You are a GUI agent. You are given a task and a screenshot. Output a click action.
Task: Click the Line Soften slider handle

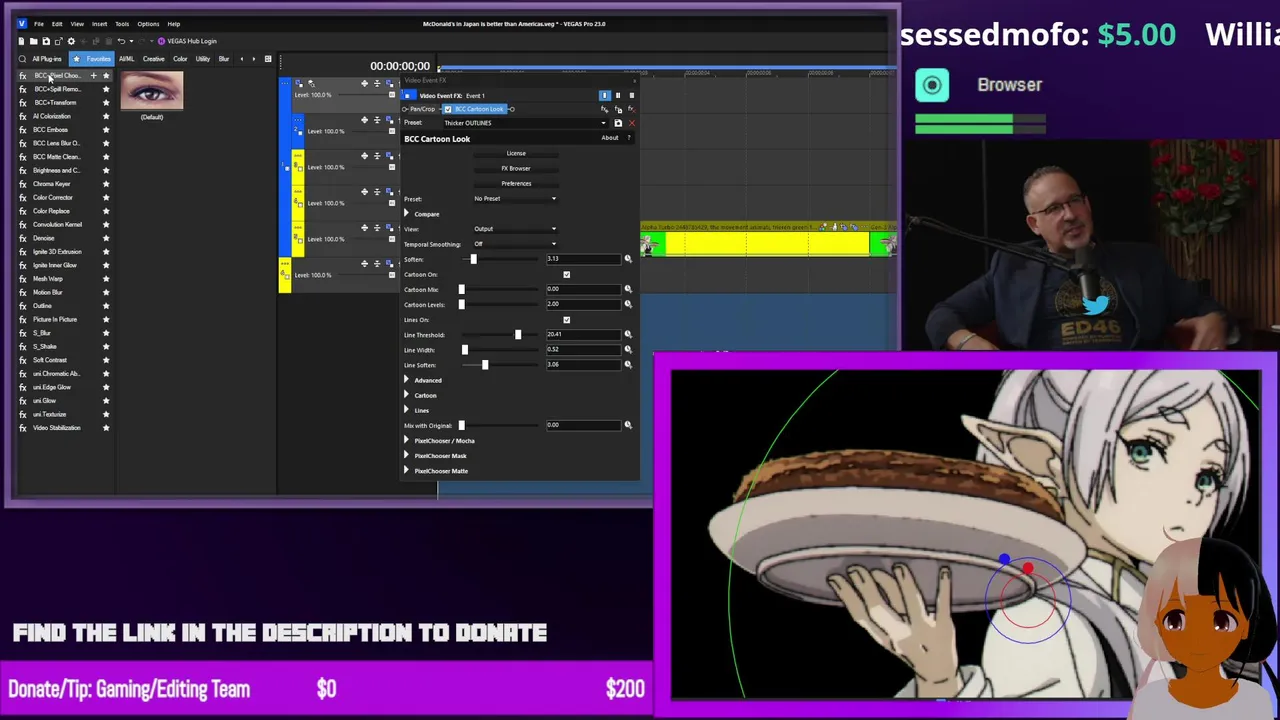pyautogui.click(x=485, y=365)
